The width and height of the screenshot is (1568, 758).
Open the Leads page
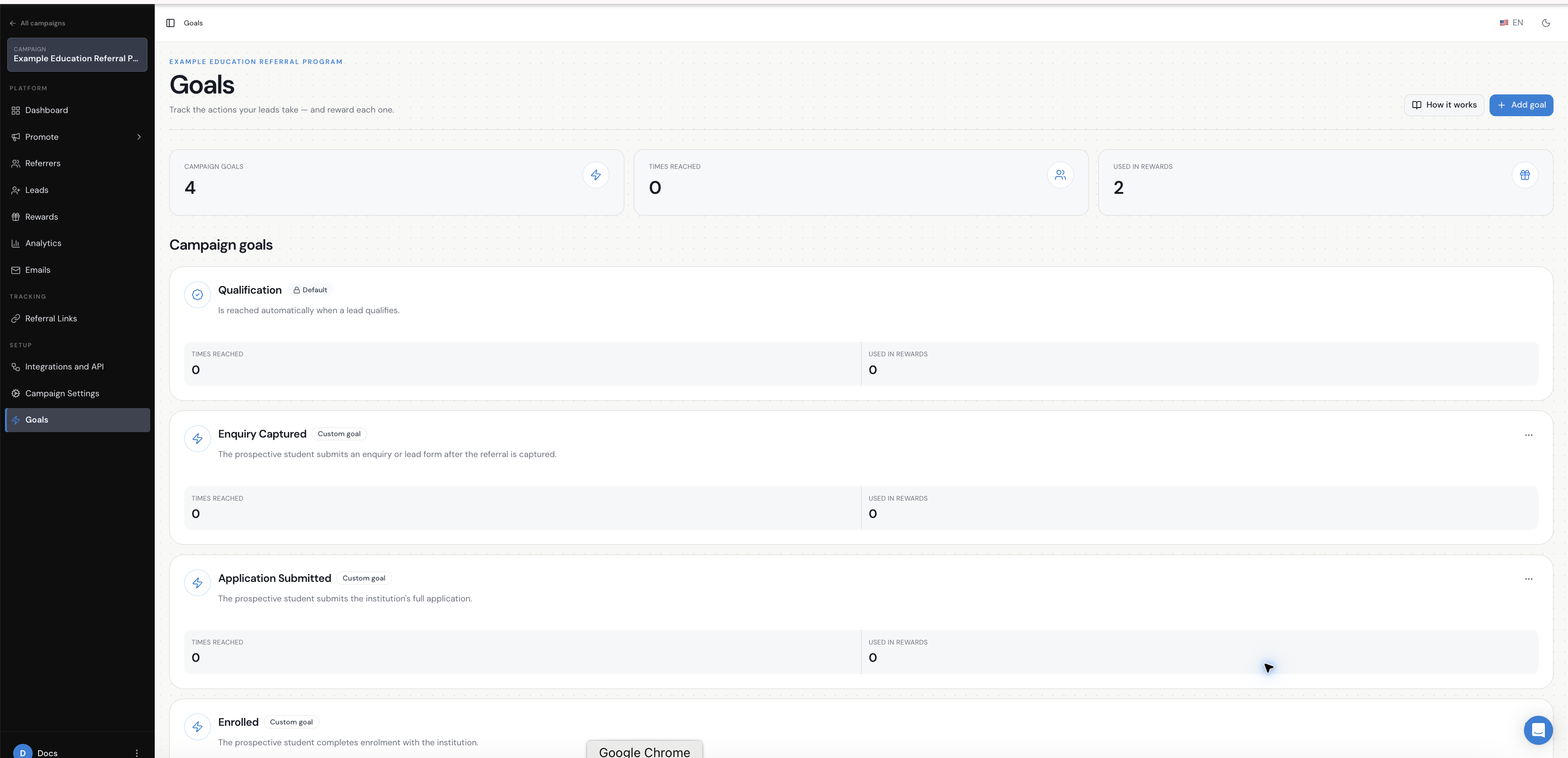pyautogui.click(x=77, y=190)
